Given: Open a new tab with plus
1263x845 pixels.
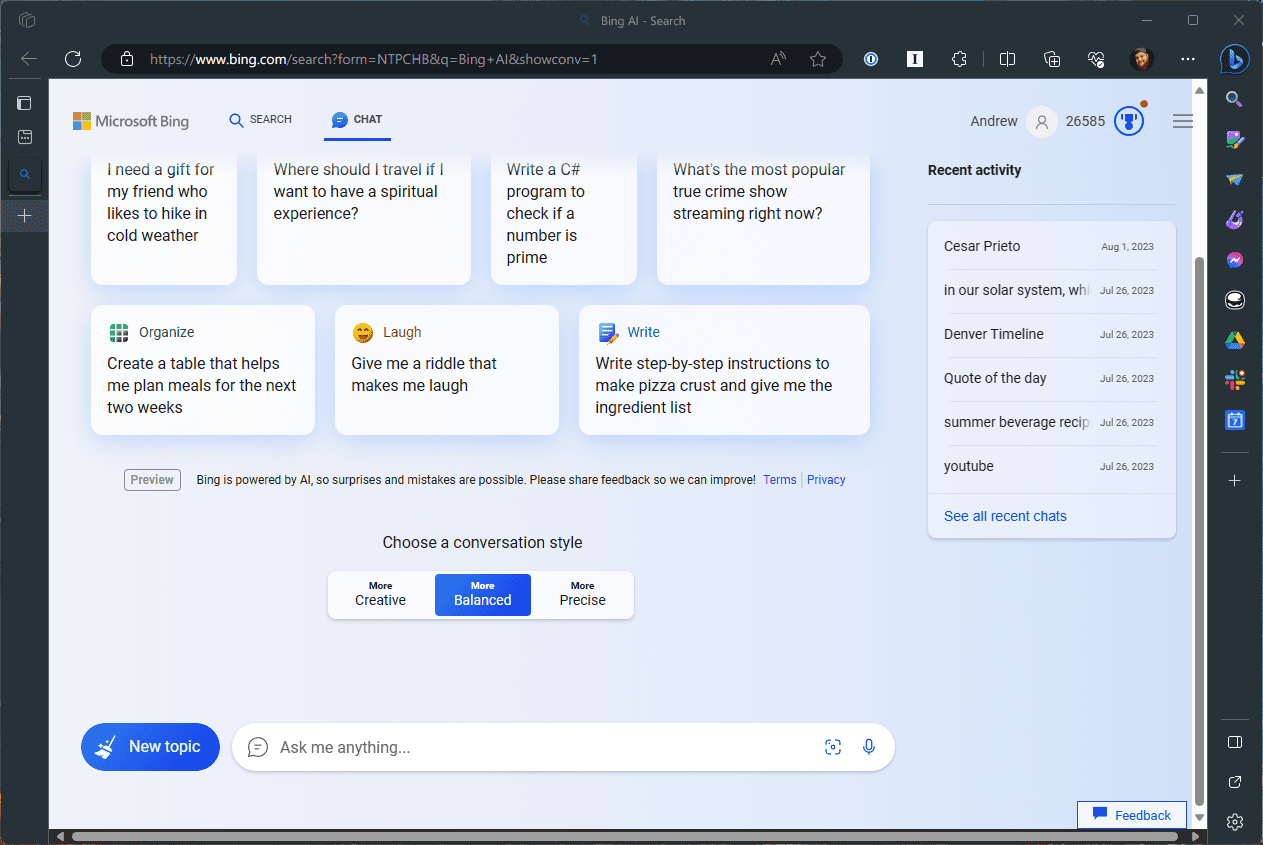Looking at the screenshot, I should (25, 216).
